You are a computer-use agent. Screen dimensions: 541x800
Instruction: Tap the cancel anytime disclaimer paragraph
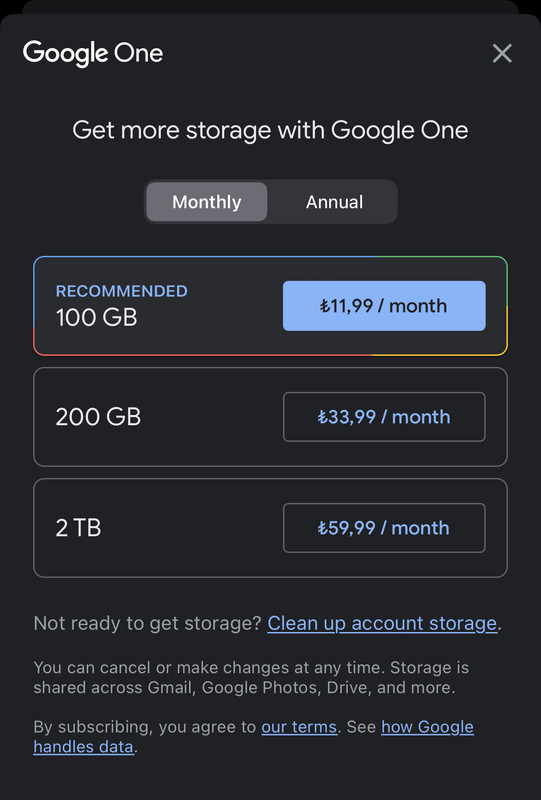pyautogui.click(x=251, y=678)
